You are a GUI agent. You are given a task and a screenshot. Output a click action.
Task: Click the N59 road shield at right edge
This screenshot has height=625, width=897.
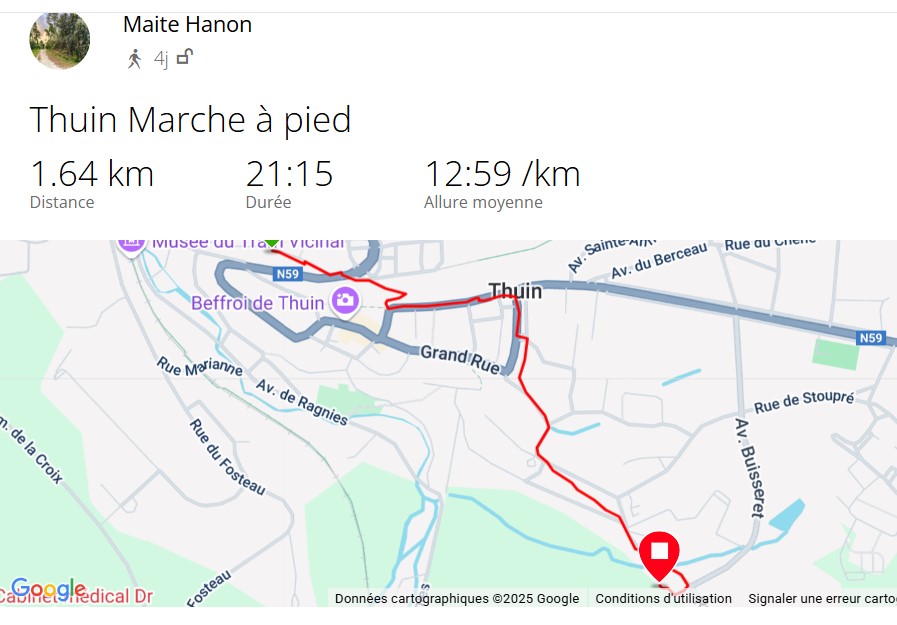click(x=871, y=338)
